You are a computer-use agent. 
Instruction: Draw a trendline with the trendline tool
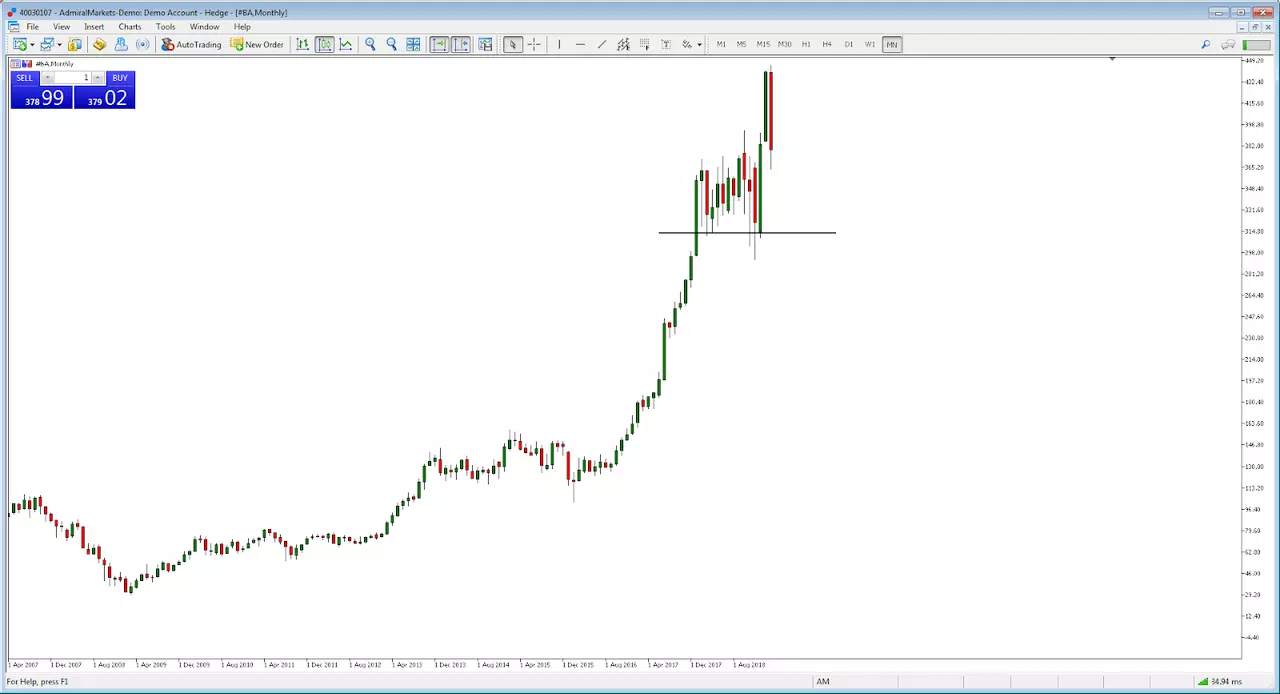click(601, 44)
